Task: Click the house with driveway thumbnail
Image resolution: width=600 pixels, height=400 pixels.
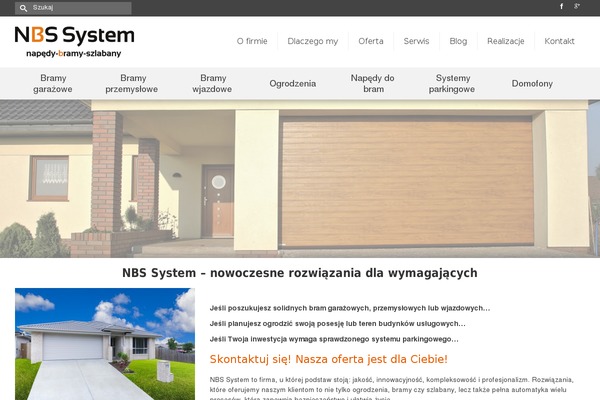Action: point(105,344)
